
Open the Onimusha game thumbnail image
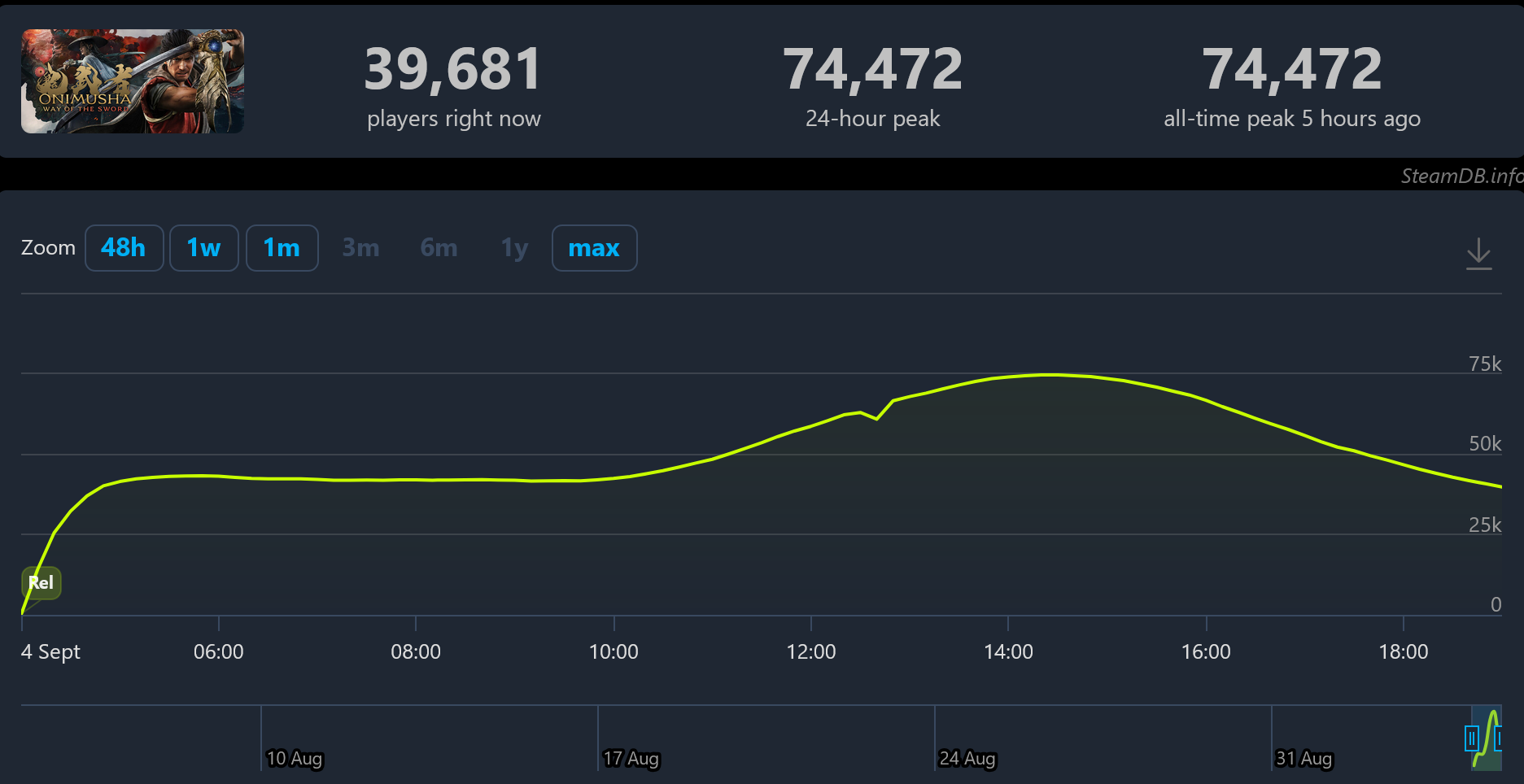133,81
